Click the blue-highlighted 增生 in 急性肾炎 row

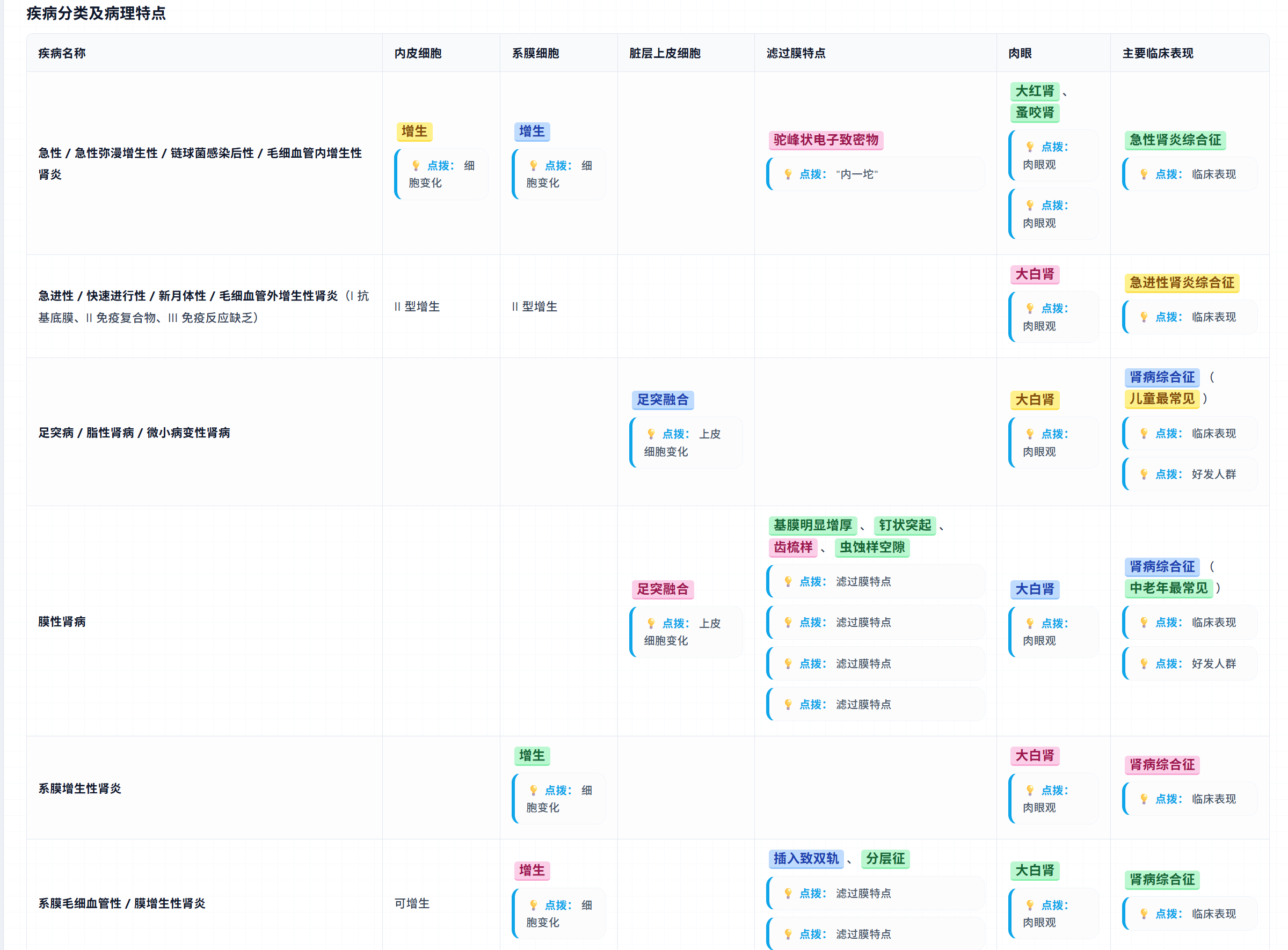click(532, 131)
